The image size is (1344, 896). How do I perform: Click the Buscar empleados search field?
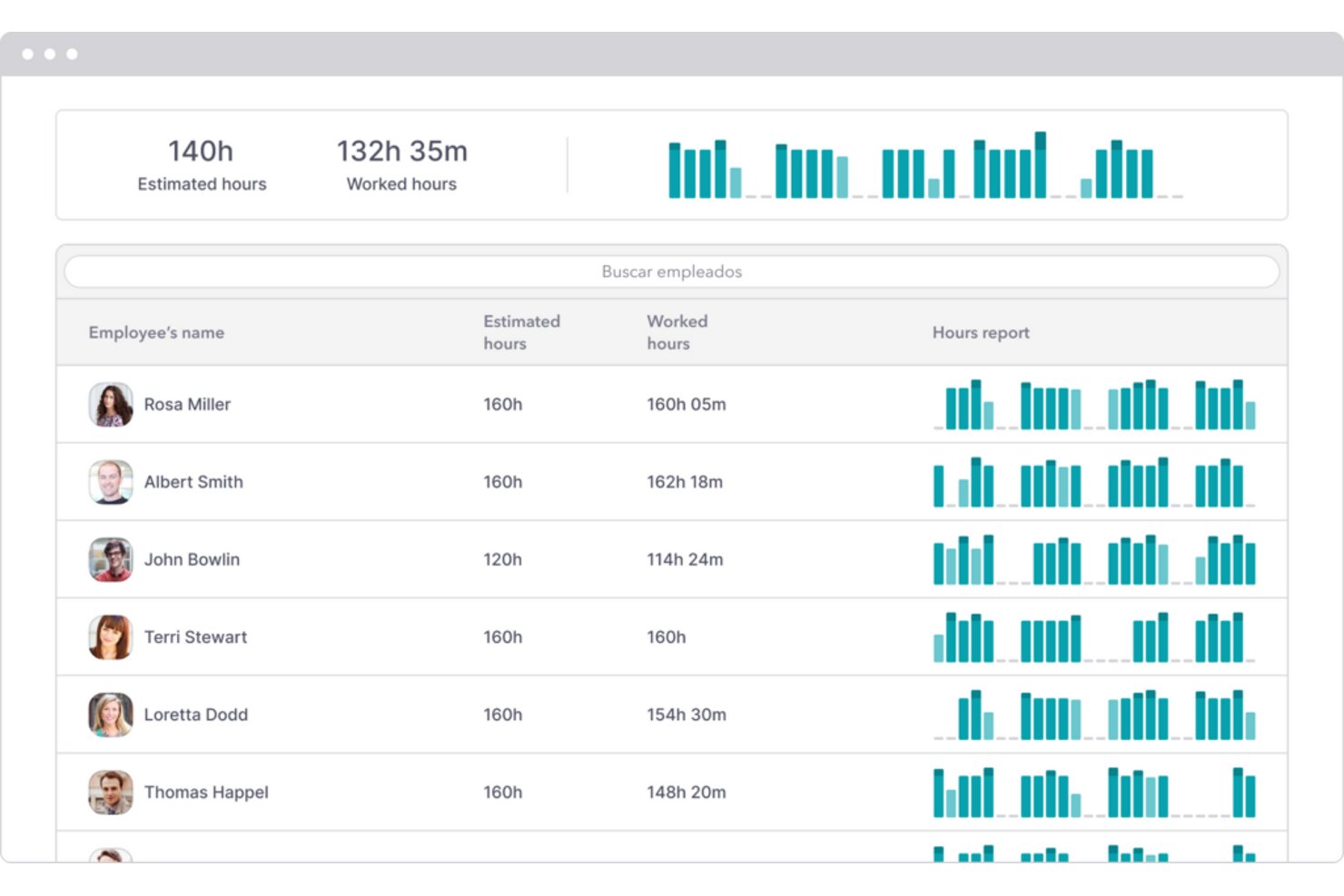pyautogui.click(x=672, y=271)
